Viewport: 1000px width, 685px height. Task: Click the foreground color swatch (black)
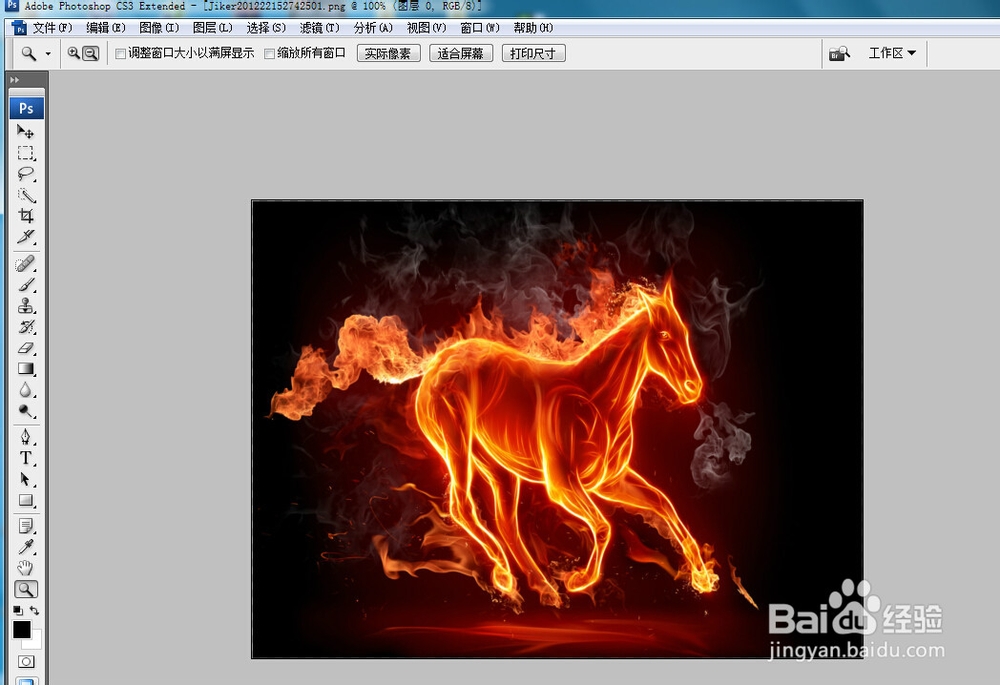point(21,629)
